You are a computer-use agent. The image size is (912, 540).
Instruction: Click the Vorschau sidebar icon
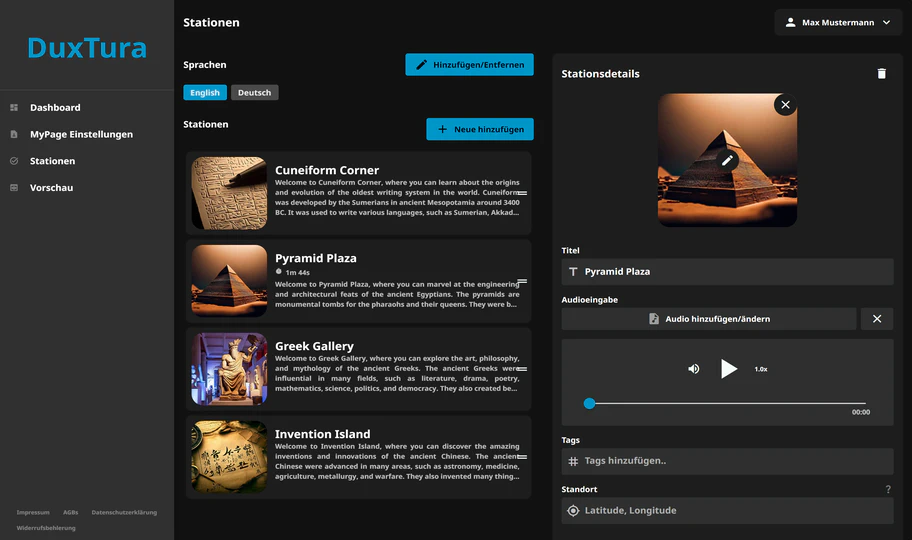coord(14,188)
